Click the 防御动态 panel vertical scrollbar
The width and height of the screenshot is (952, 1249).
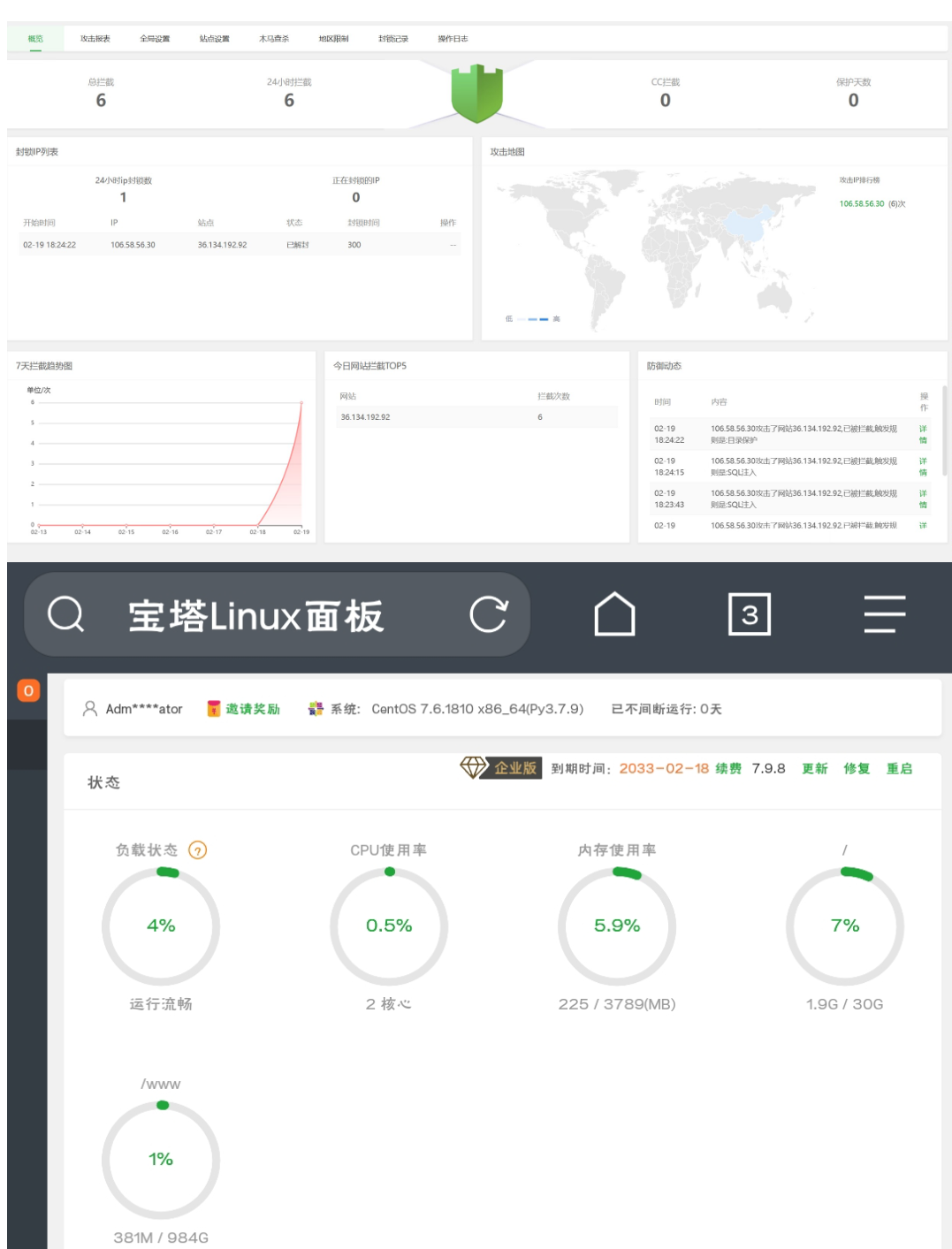[x=944, y=433]
